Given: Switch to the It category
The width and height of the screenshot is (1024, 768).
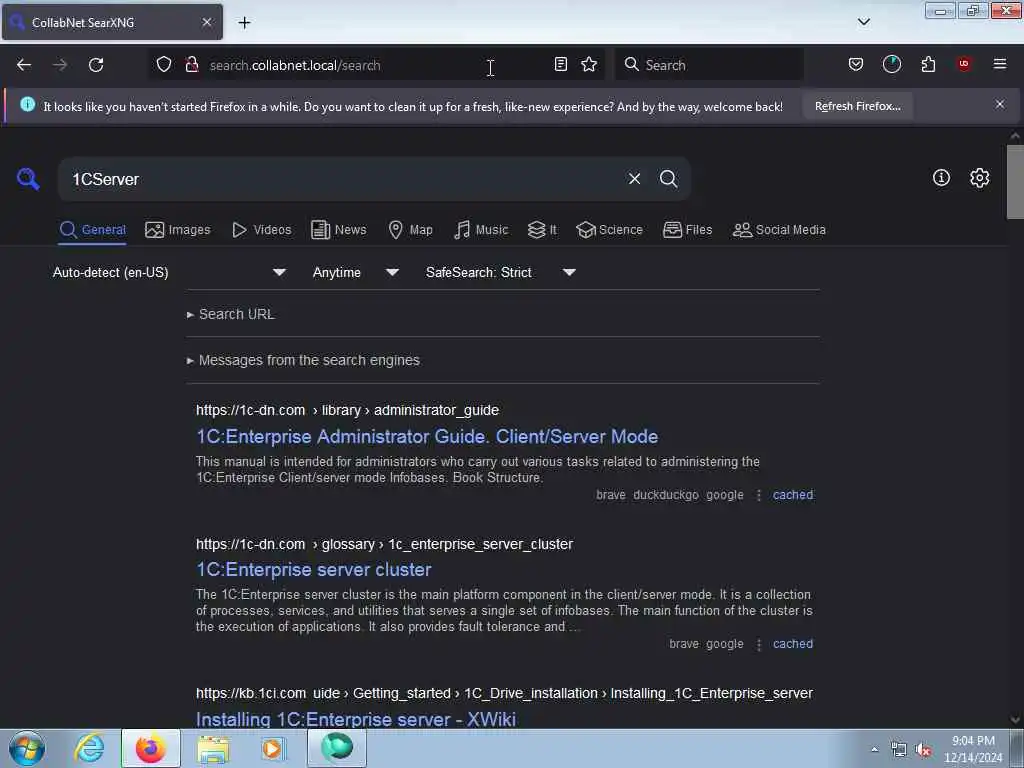Looking at the screenshot, I should tap(542, 230).
